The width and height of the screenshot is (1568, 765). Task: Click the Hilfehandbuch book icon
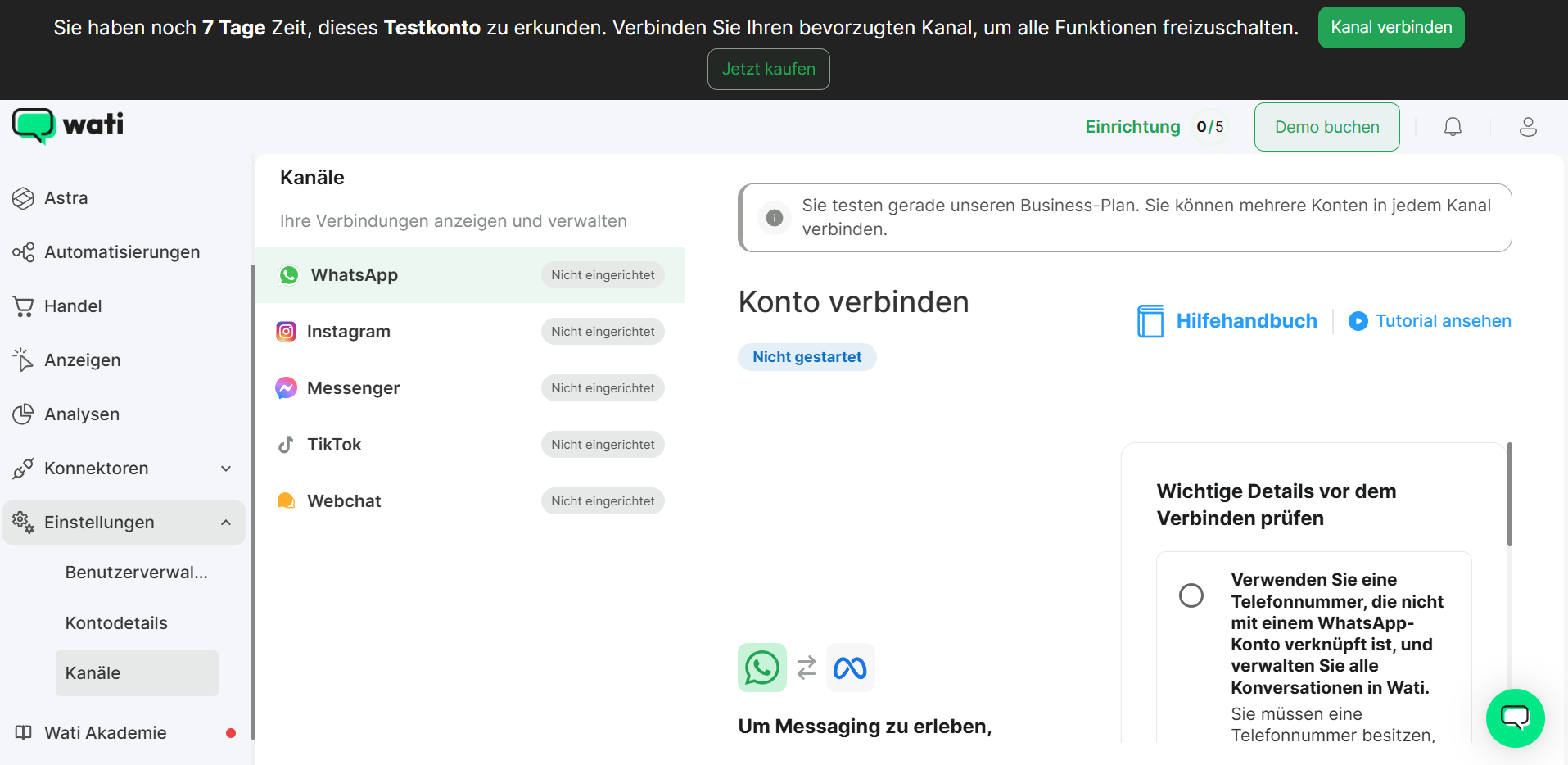coord(1150,321)
